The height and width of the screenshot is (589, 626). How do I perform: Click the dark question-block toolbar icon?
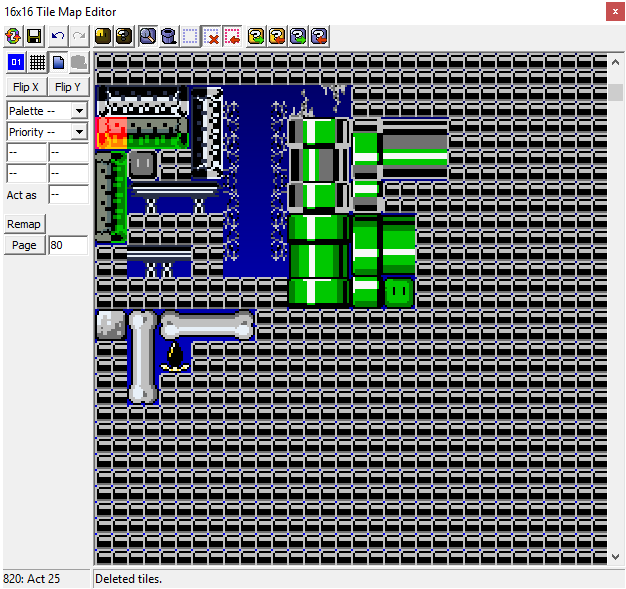[x=124, y=36]
